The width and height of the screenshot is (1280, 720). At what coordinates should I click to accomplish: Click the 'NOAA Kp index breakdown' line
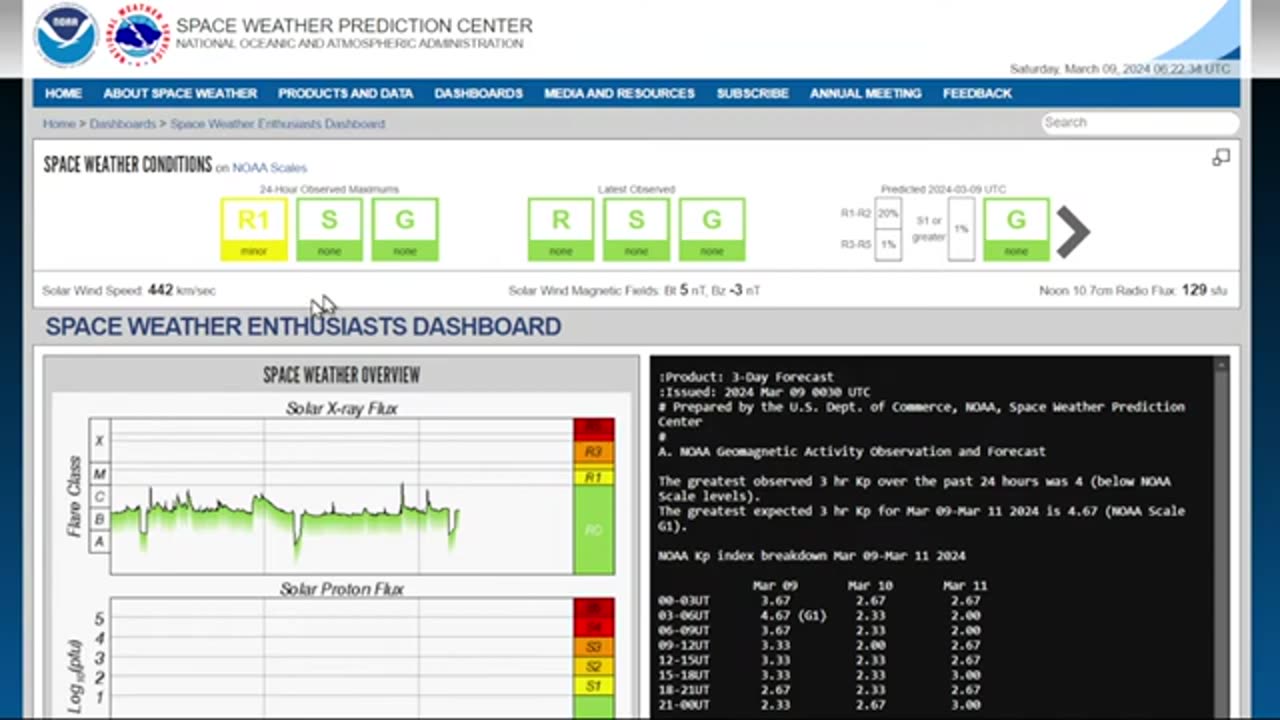(812, 555)
